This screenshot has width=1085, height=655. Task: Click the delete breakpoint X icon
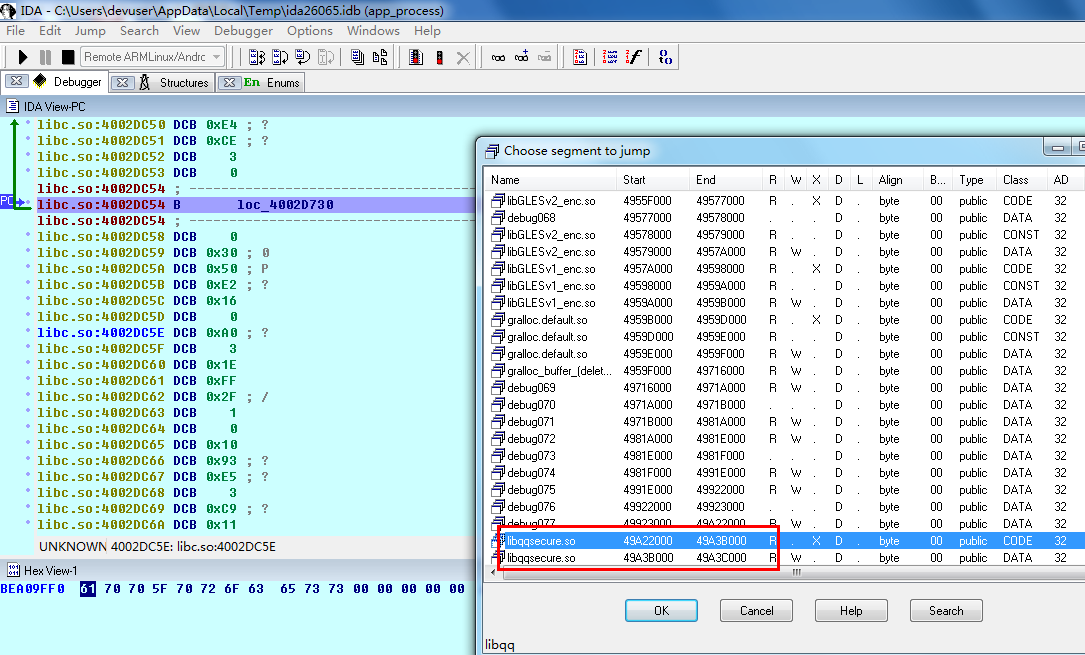pos(463,57)
